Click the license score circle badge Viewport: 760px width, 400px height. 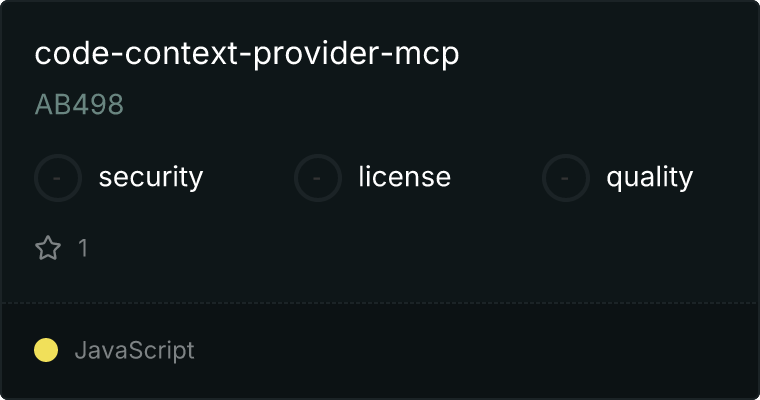pyautogui.click(x=317, y=178)
